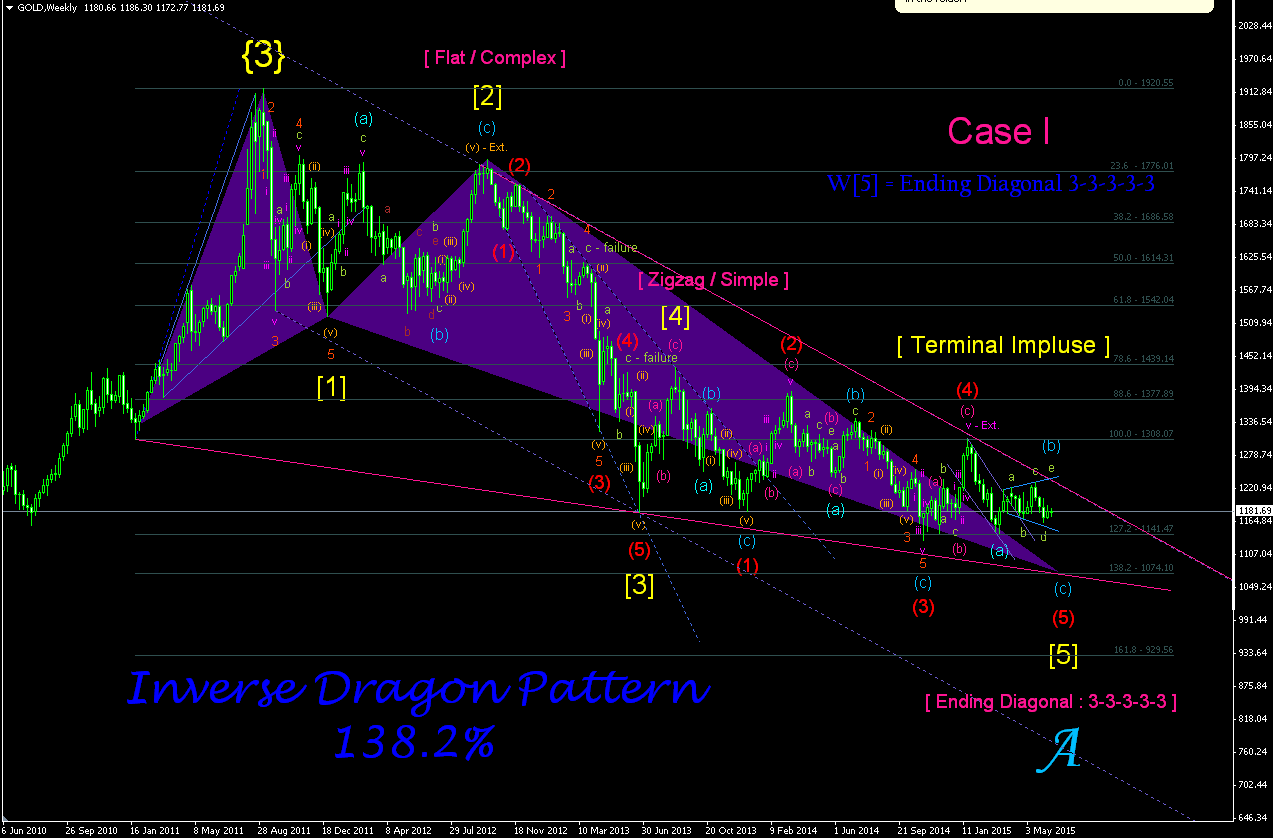Select Fibonacci level '61.8 - 1542.04'

(x=1142, y=300)
